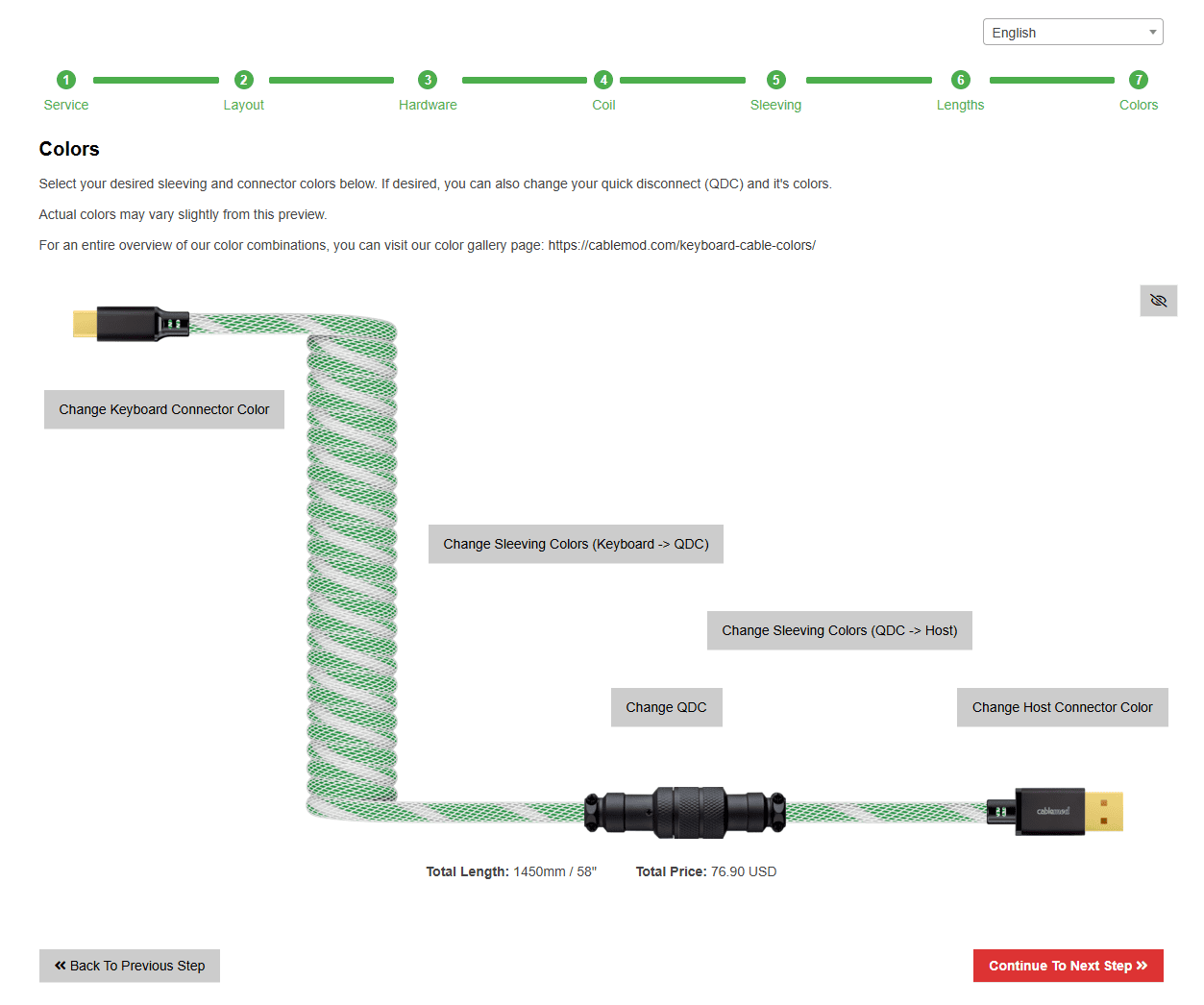Click the Hardware step label

click(x=428, y=105)
